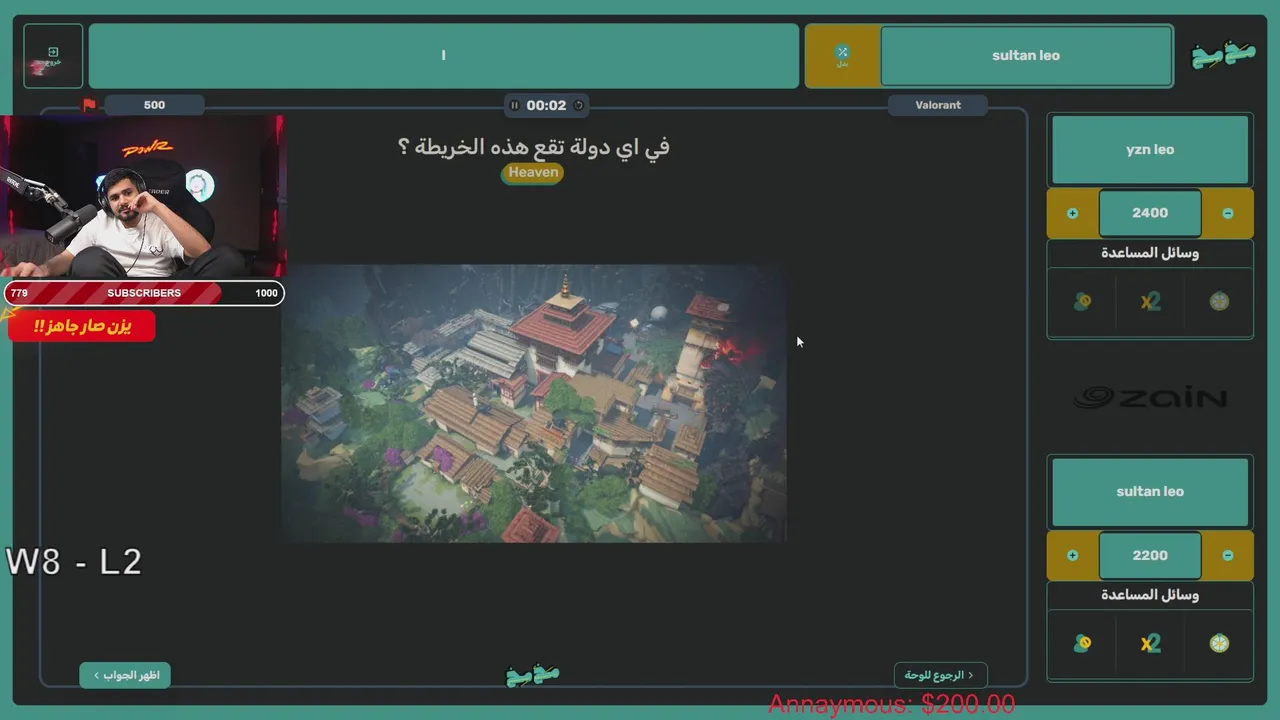Pause the question timer
1280x720 pixels.
514,105
